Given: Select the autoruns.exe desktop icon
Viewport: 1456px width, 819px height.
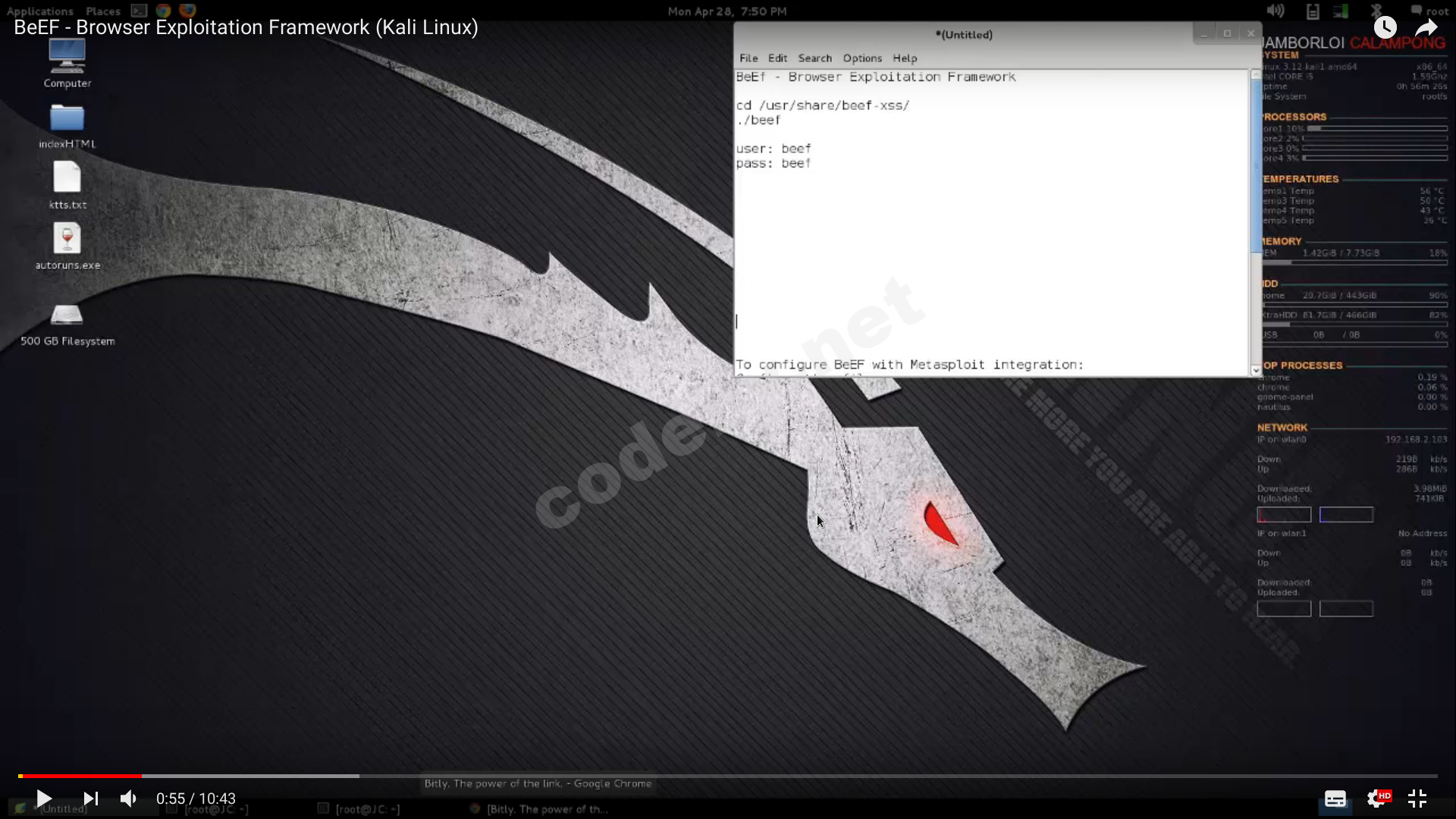Looking at the screenshot, I should point(67,246).
